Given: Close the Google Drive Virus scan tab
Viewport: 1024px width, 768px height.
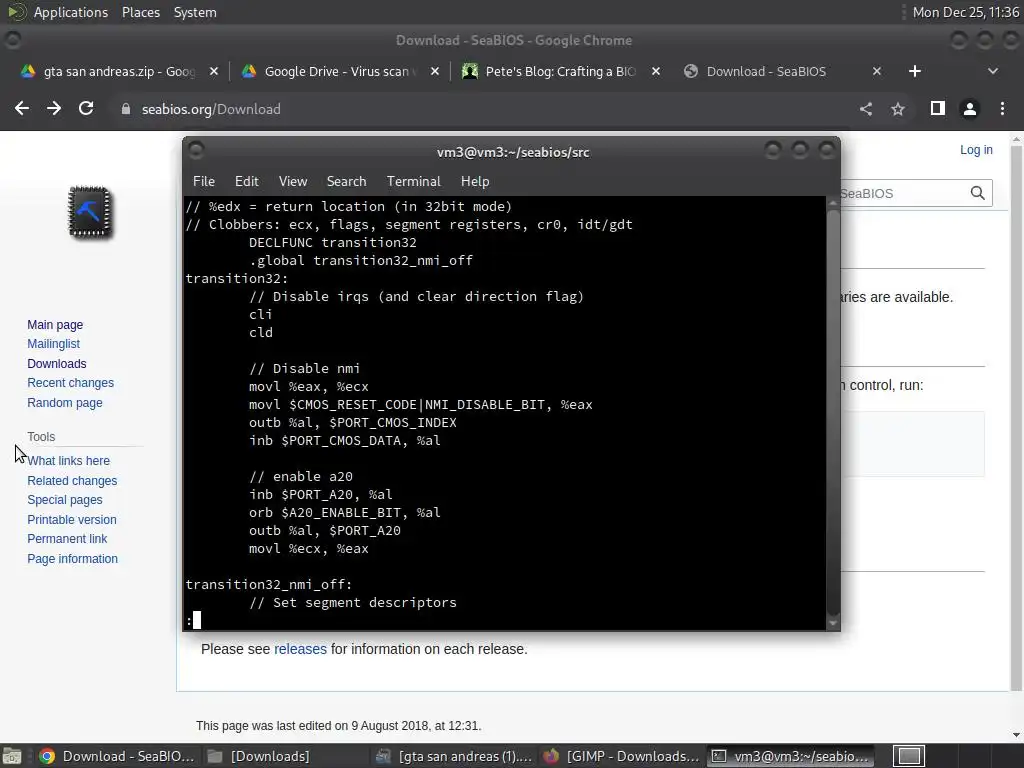Looking at the screenshot, I should coord(435,71).
